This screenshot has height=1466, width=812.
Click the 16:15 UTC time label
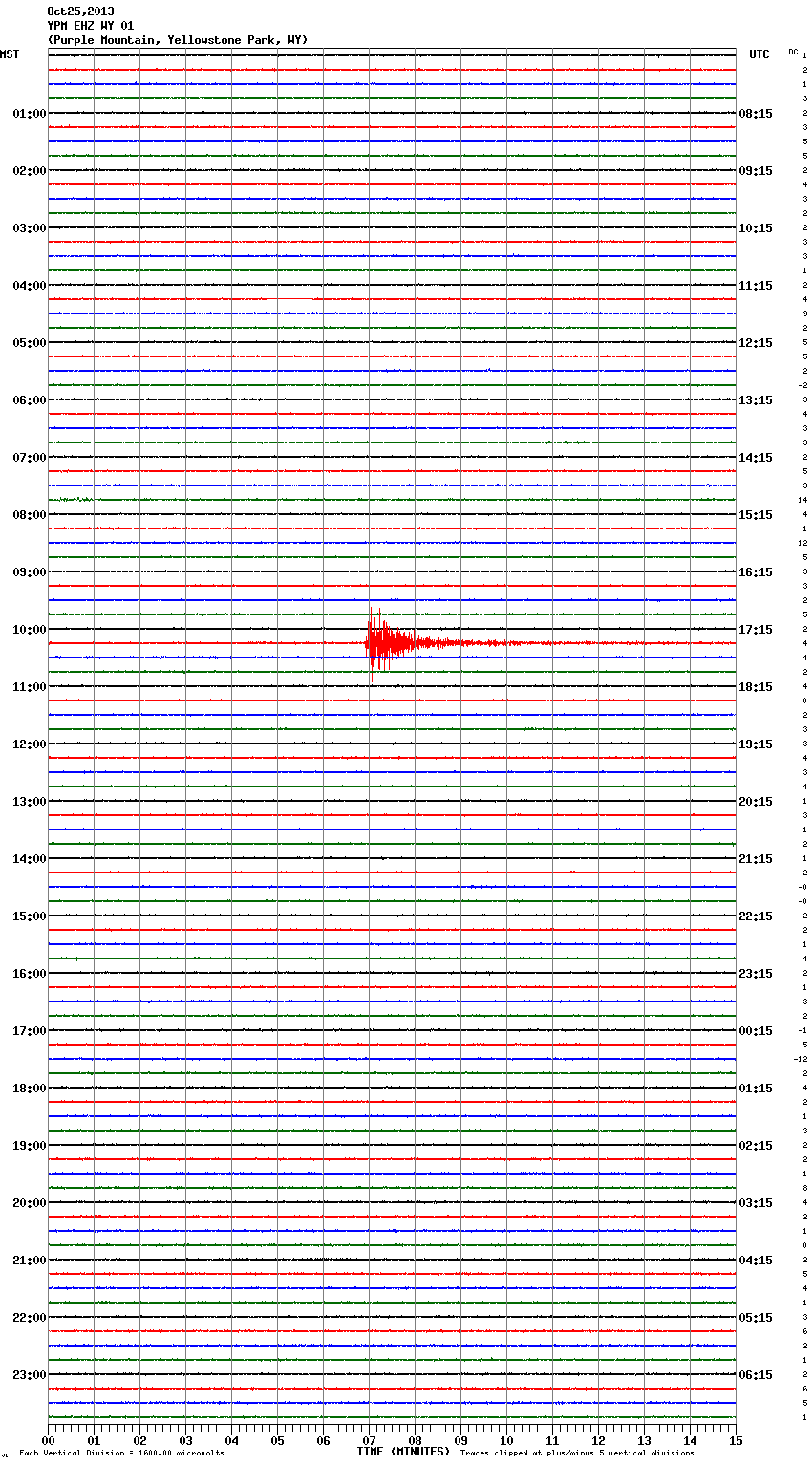click(756, 572)
